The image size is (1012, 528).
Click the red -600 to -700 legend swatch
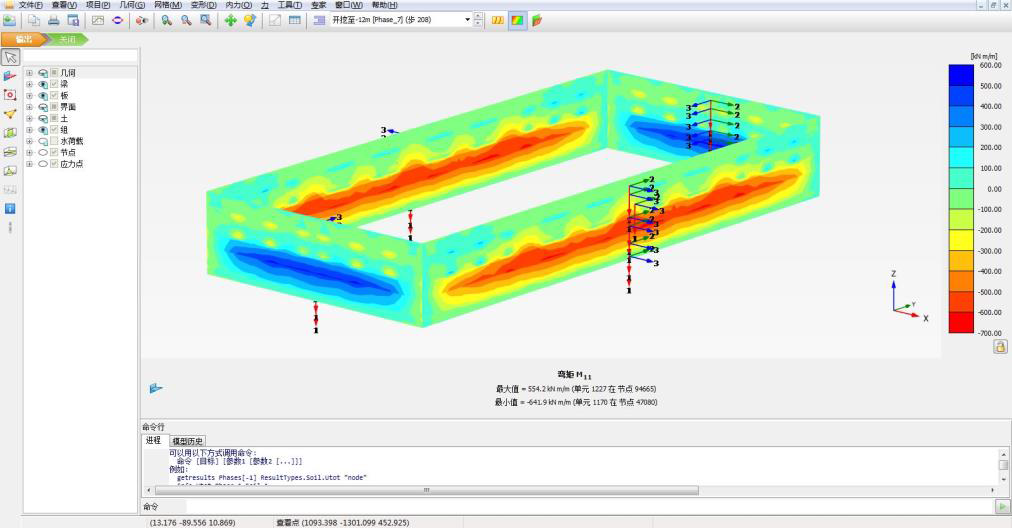click(x=961, y=323)
